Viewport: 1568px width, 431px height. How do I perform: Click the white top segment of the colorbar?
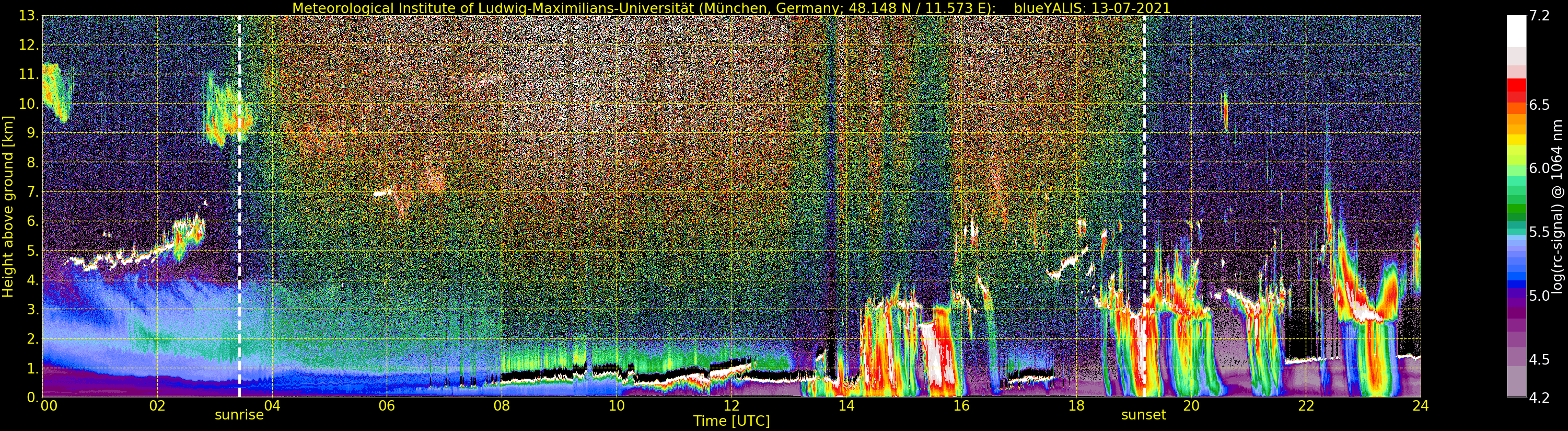(x=1516, y=30)
